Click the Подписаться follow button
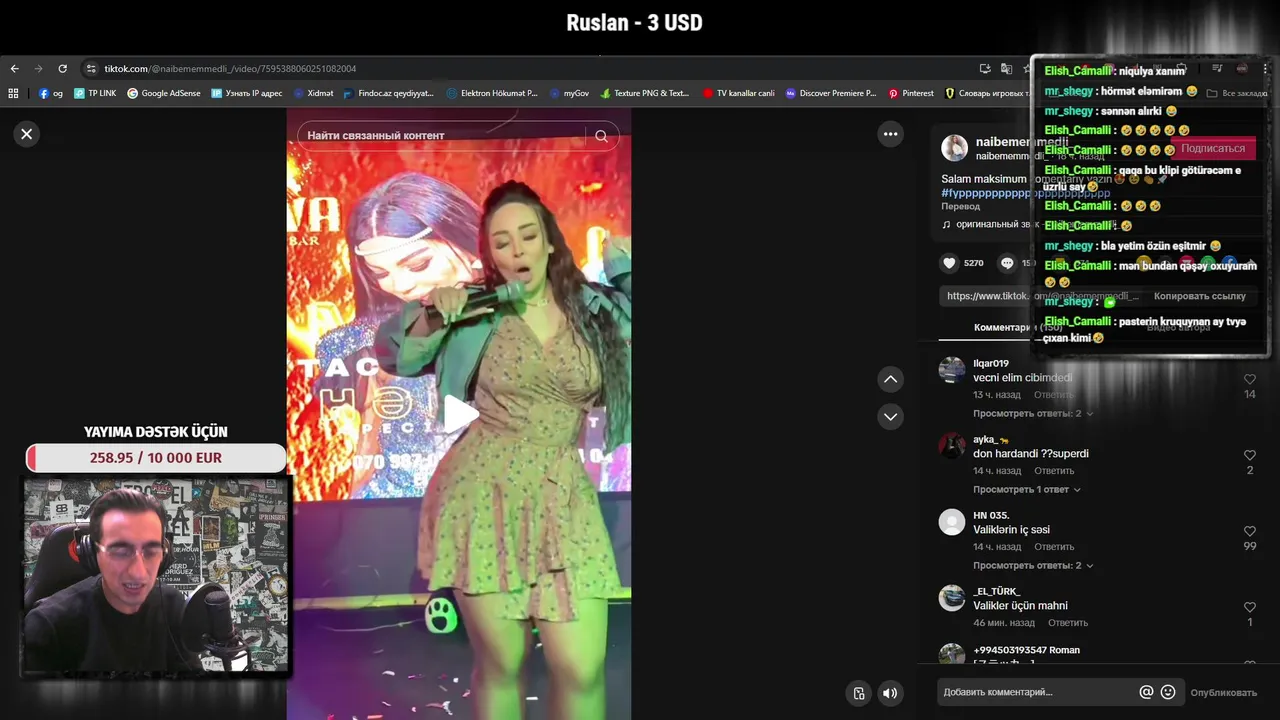1280x720 pixels. [x=1212, y=148]
